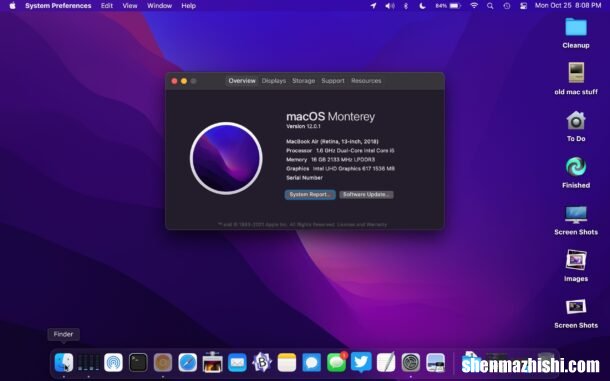Select the To Do desktop item

pos(576,126)
